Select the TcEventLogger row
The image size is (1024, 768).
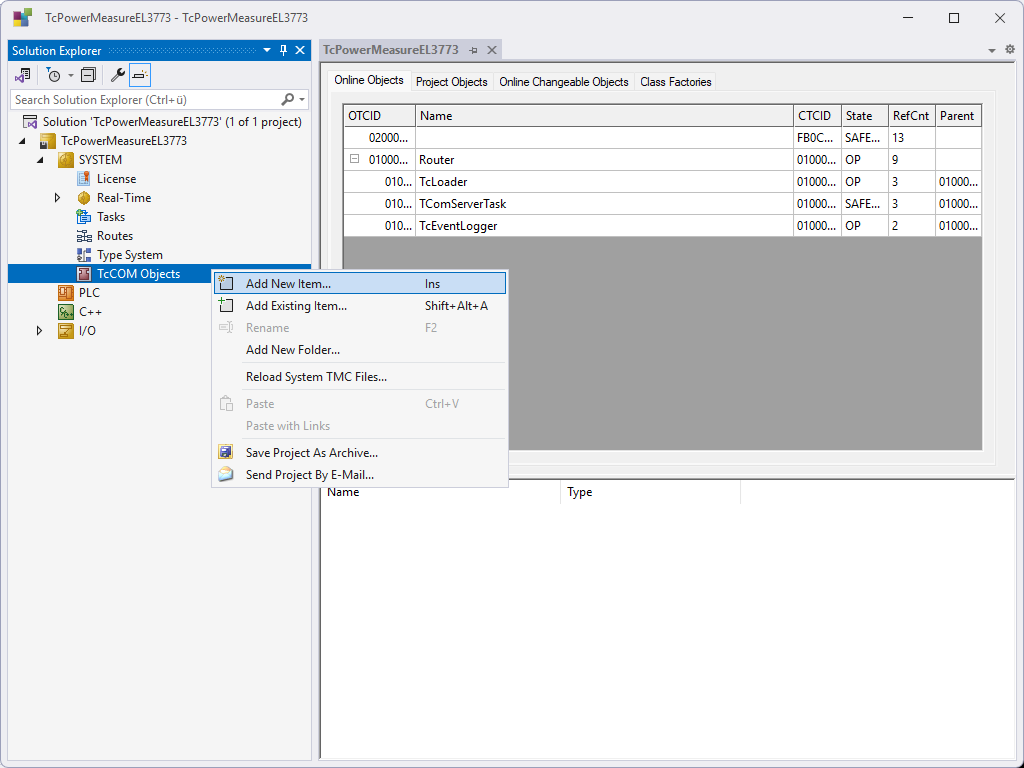click(x=662, y=226)
